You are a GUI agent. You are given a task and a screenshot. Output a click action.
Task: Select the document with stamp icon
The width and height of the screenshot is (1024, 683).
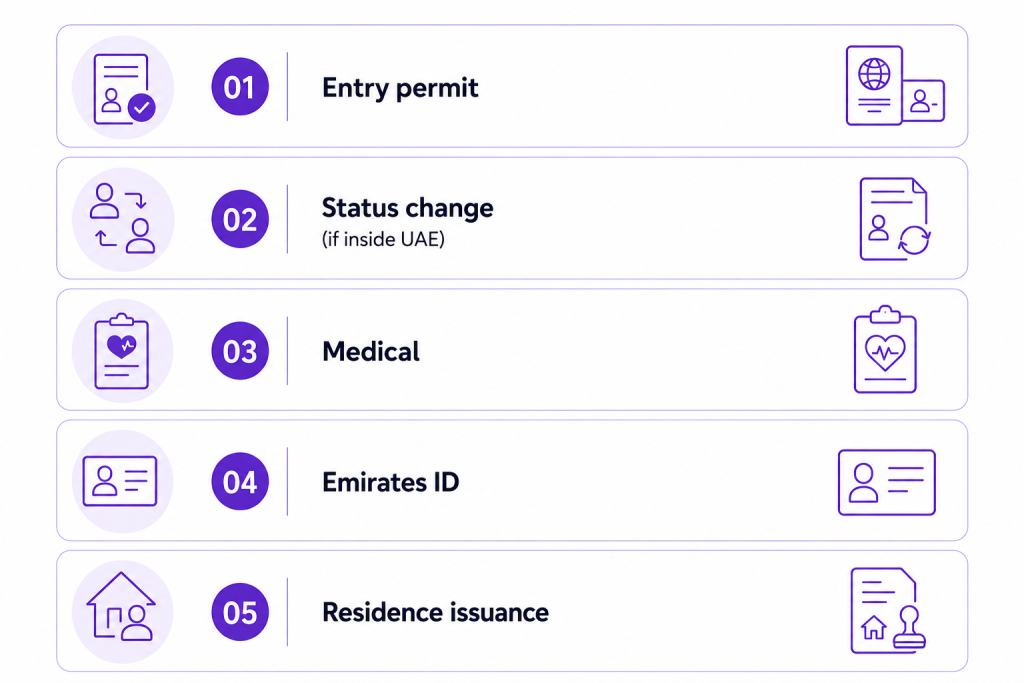pyautogui.click(x=888, y=611)
